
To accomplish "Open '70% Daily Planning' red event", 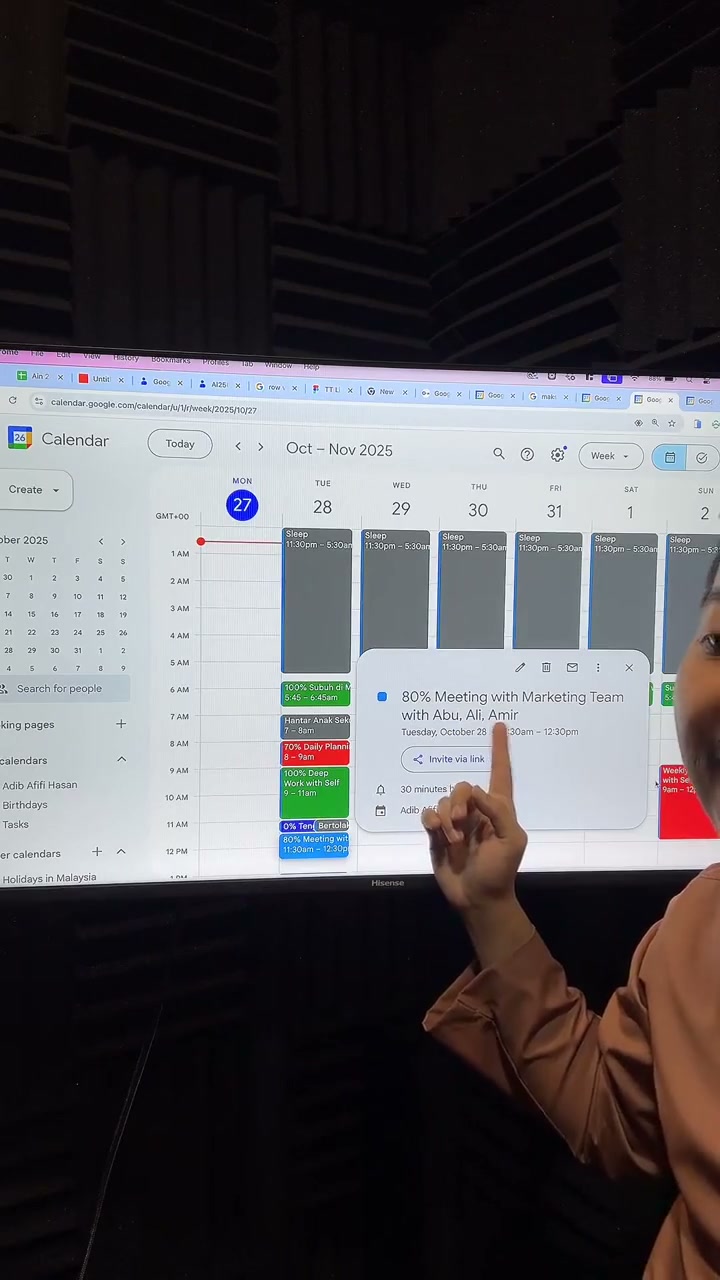I will point(315,752).
